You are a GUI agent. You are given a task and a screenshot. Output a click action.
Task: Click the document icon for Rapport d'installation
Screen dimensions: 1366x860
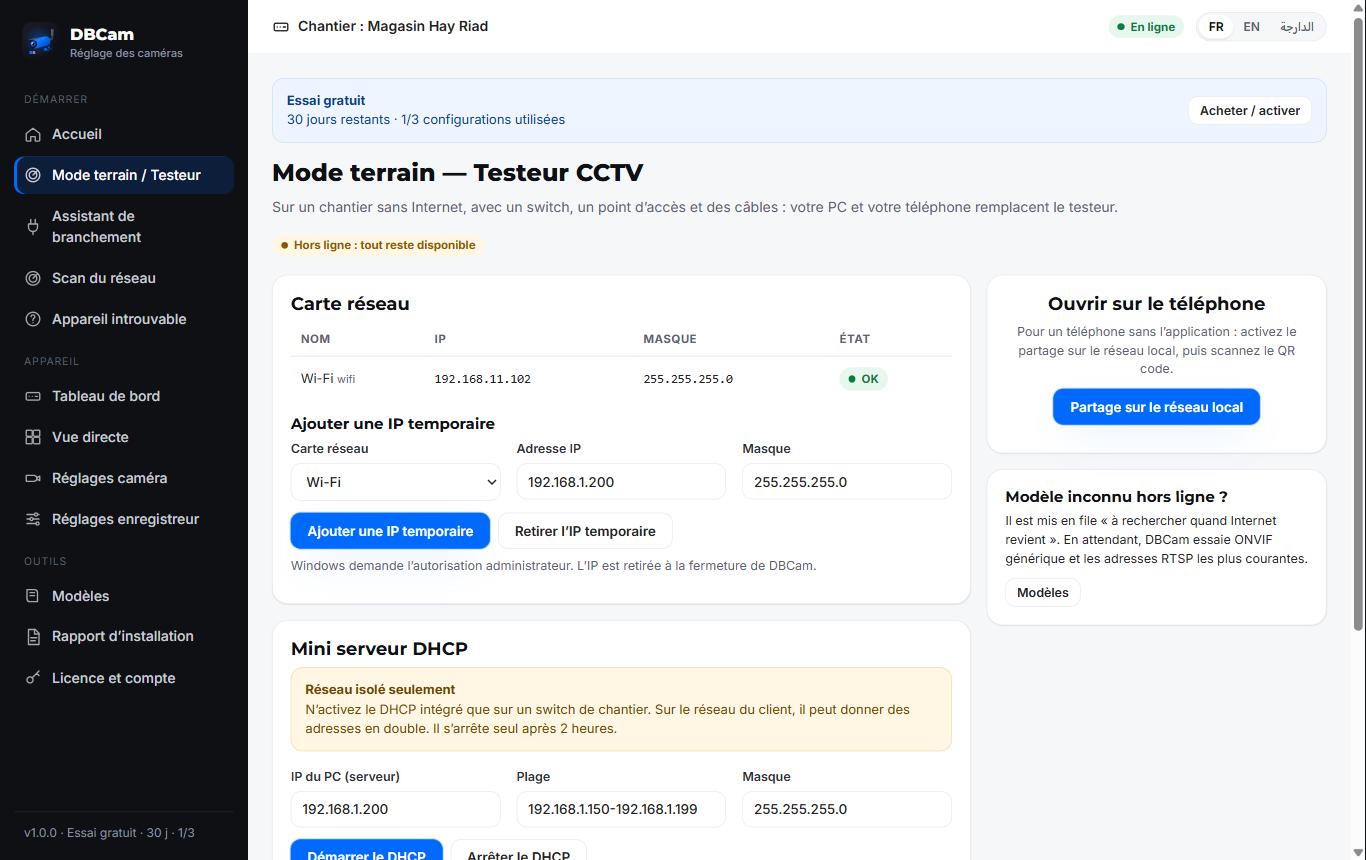coord(33,637)
